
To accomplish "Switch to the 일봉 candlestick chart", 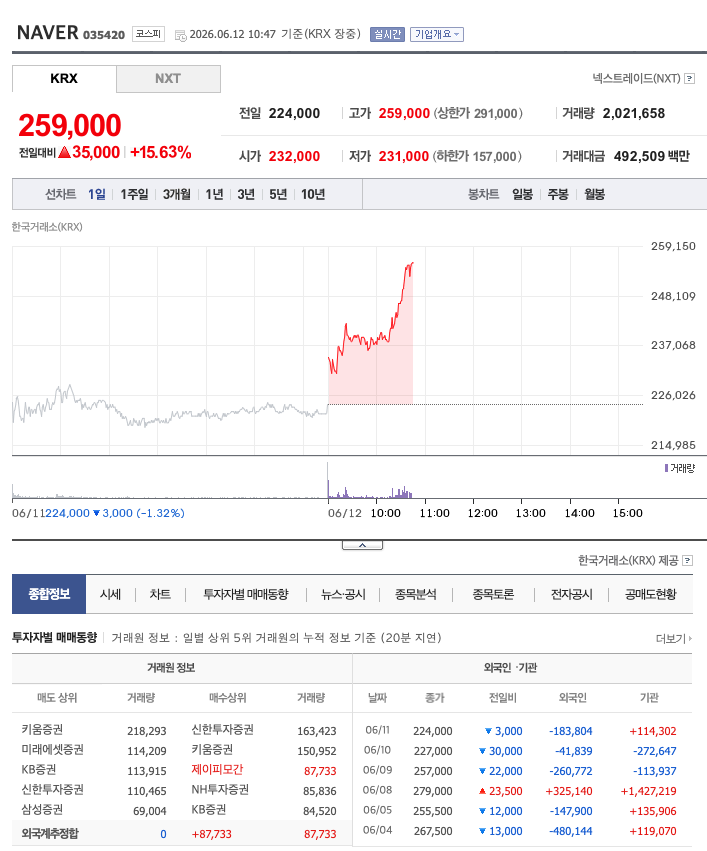I will [x=523, y=194].
